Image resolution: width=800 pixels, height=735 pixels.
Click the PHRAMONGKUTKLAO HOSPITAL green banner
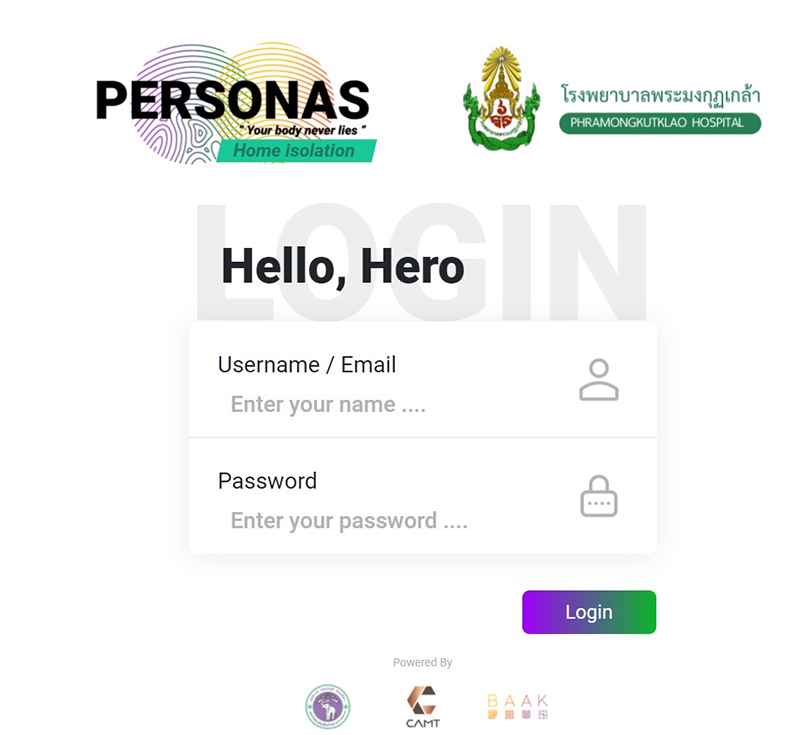pos(660,123)
